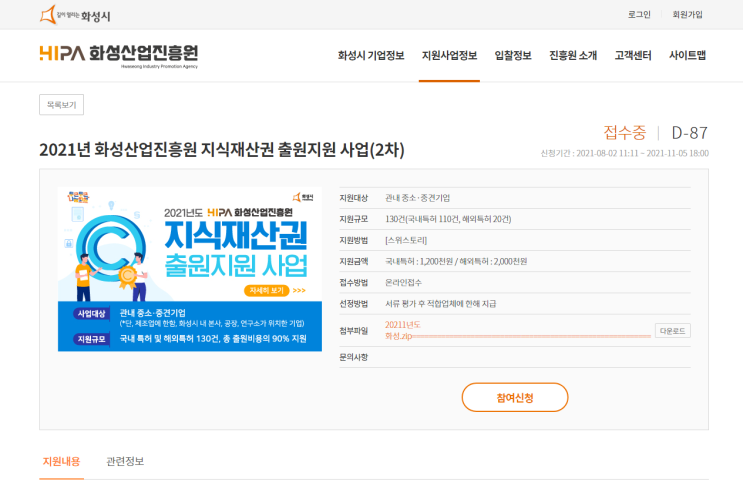Click the D-87 countdown text
The image size is (743, 496).
click(x=689, y=133)
